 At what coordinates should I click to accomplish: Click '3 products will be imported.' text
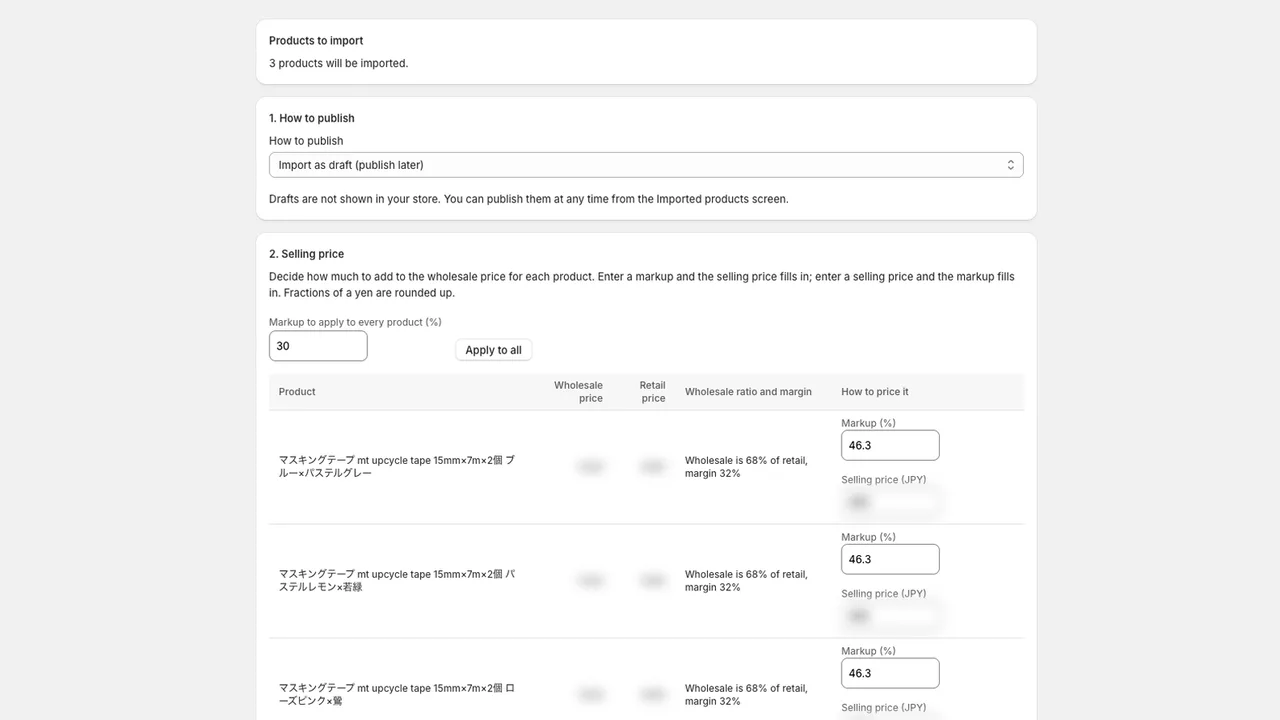tap(338, 63)
